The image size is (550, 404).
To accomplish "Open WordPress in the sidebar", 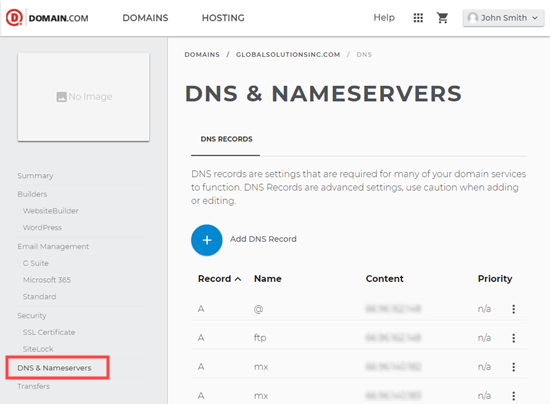I will [42, 228].
